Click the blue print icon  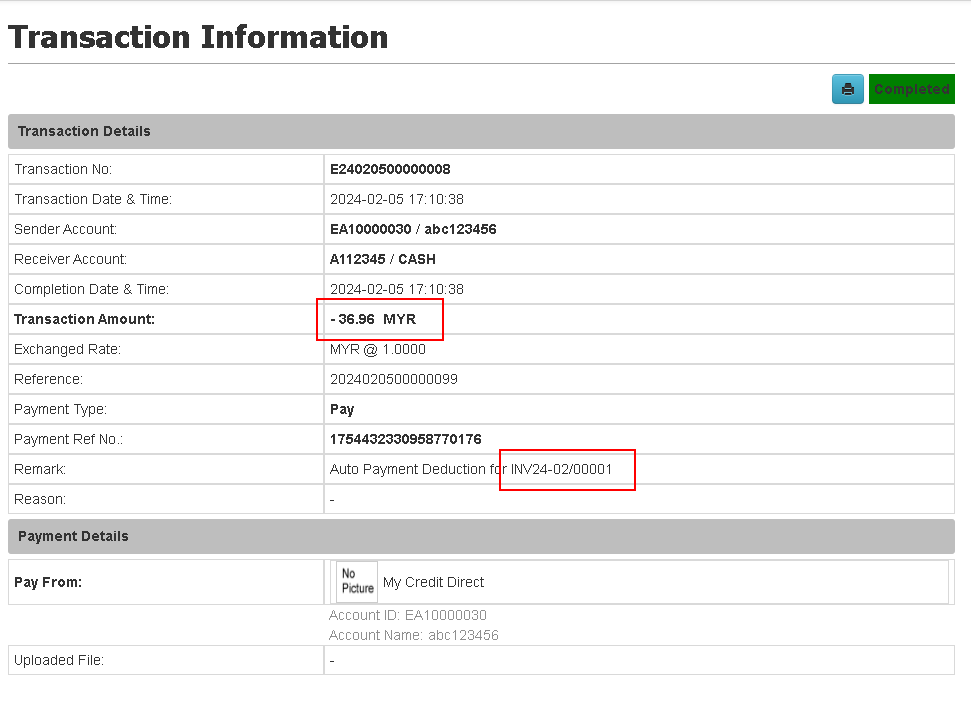pos(848,89)
